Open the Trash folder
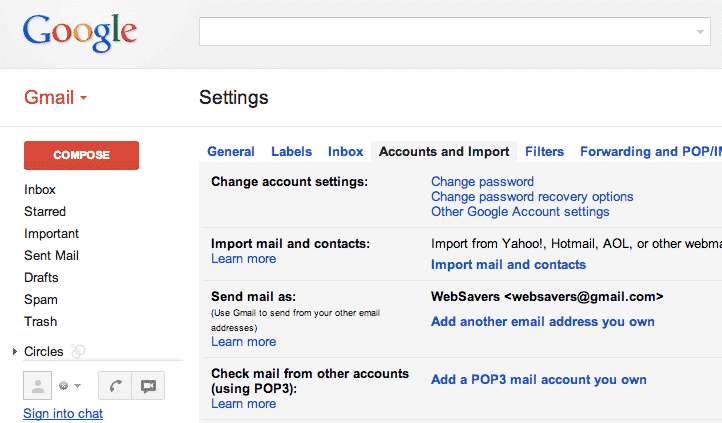722x423 pixels. [41, 321]
